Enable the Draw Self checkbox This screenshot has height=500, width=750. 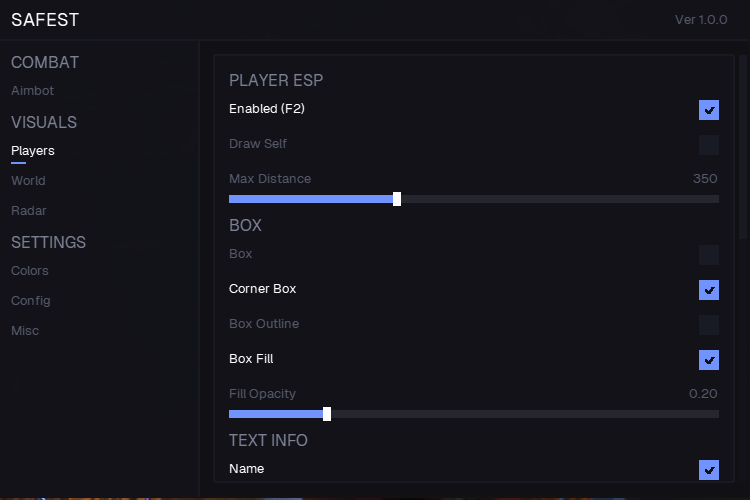click(x=709, y=145)
